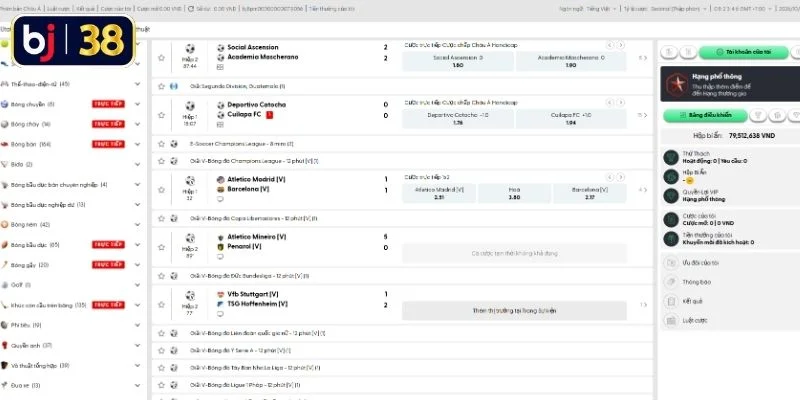
Task: Click the Bóng chuyền volleyball icon
Action: coord(5,104)
